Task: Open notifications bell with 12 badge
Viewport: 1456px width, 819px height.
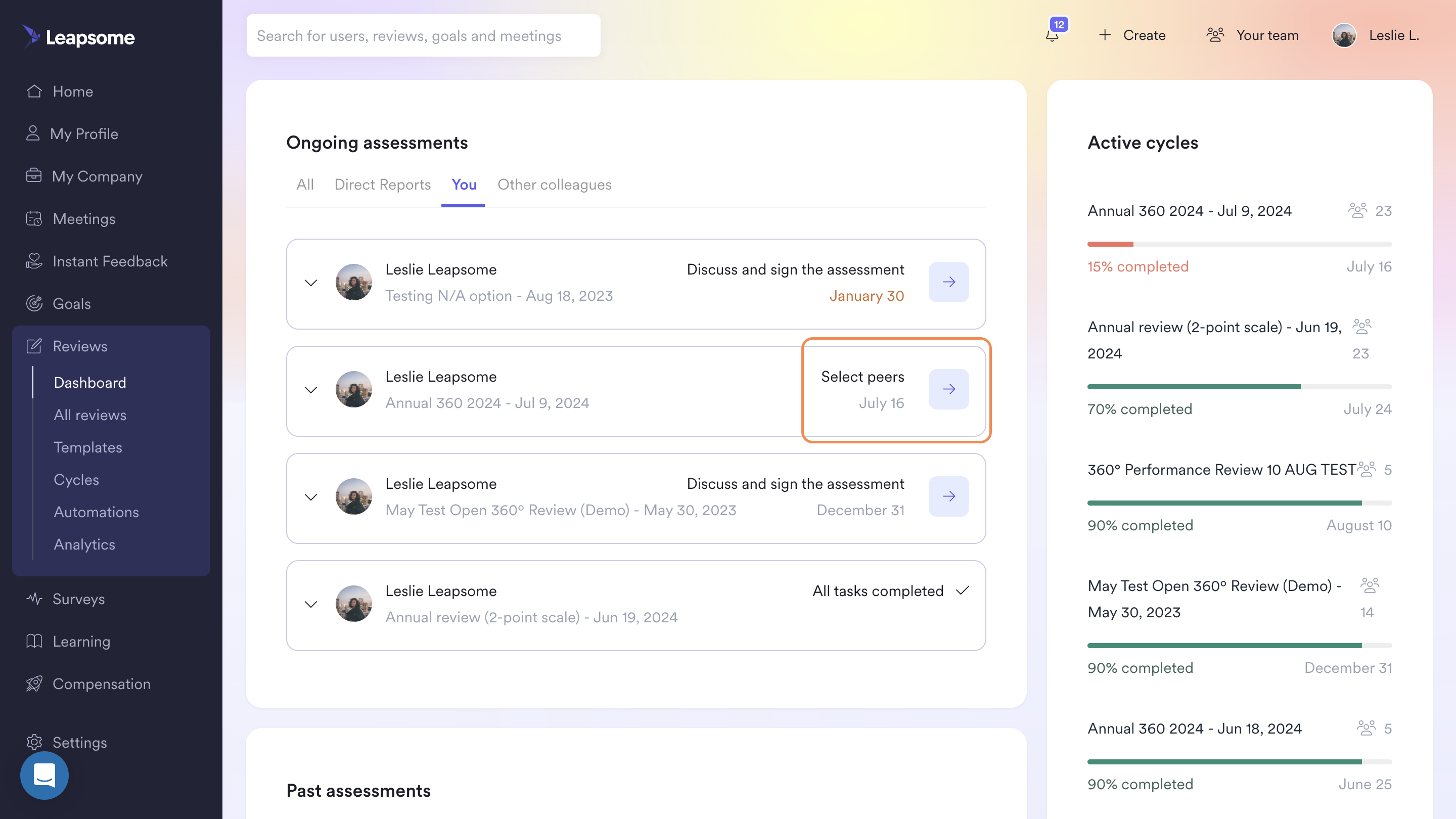Action: coord(1053,35)
